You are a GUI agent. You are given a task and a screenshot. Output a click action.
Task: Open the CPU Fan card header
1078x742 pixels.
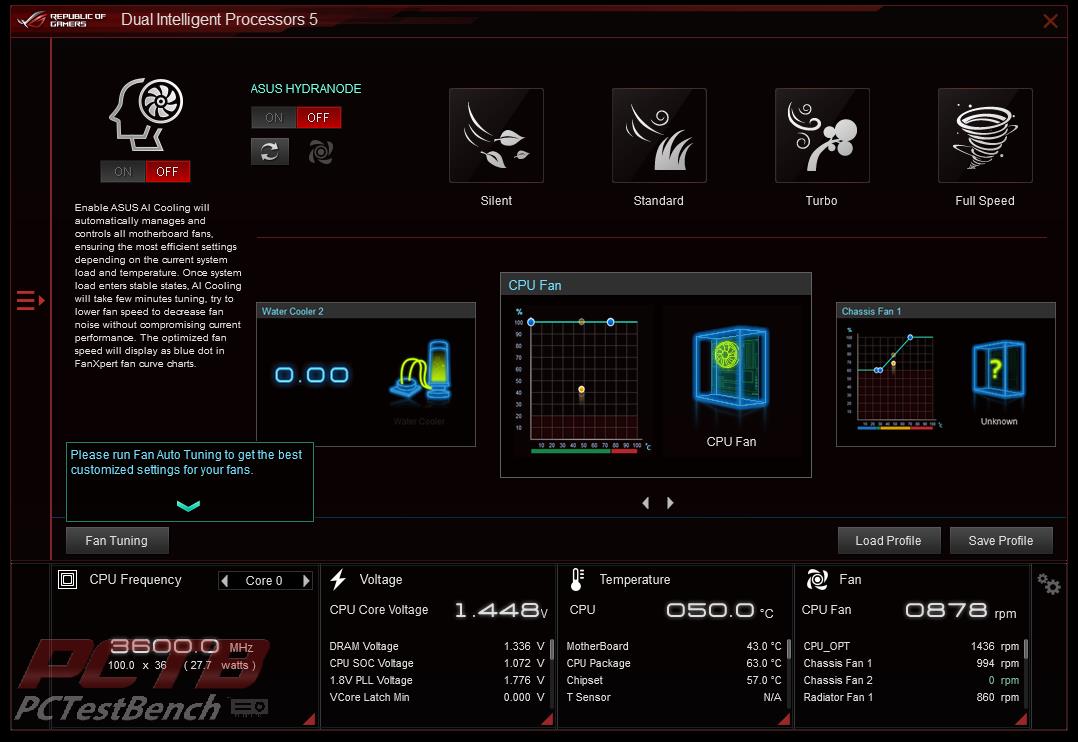tap(656, 285)
